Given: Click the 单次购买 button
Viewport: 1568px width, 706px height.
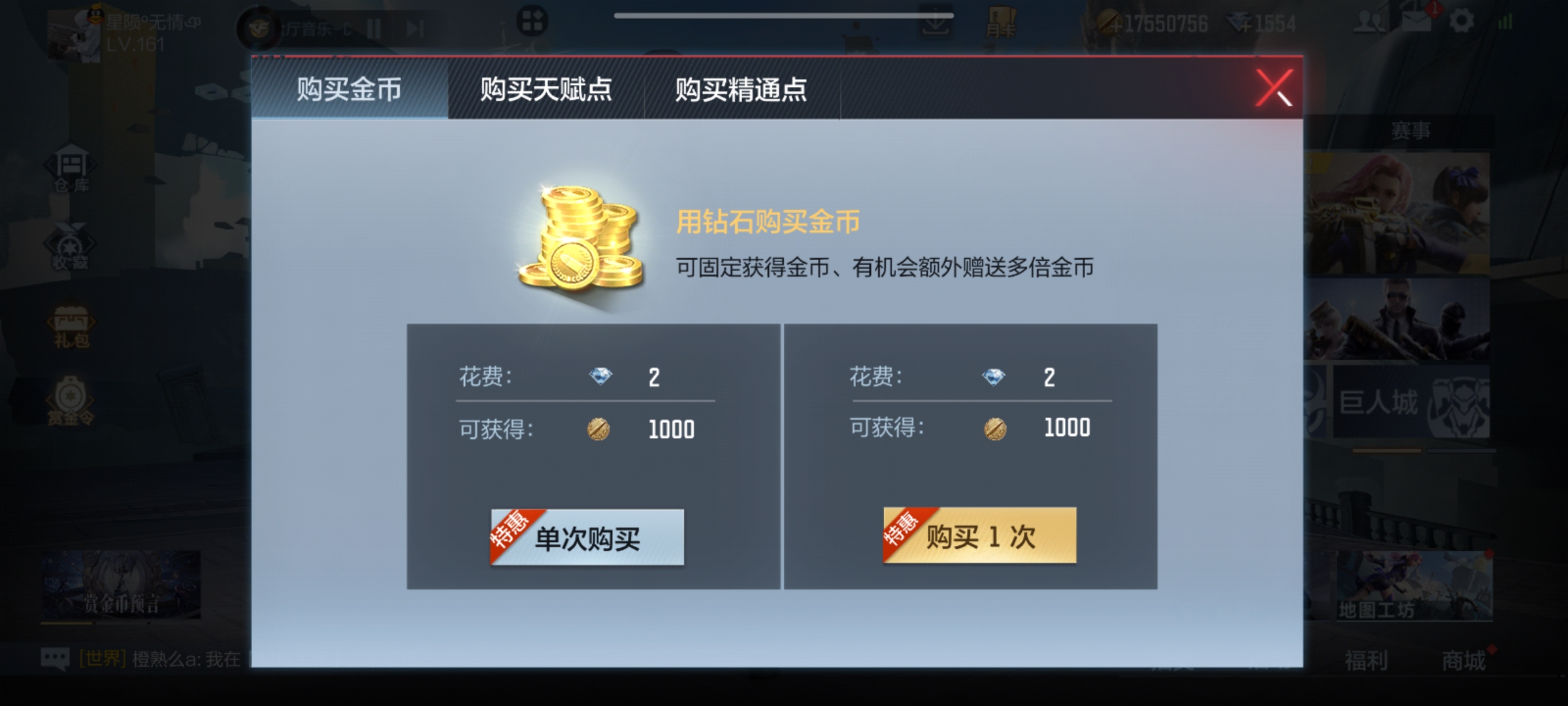Looking at the screenshot, I should [x=587, y=537].
